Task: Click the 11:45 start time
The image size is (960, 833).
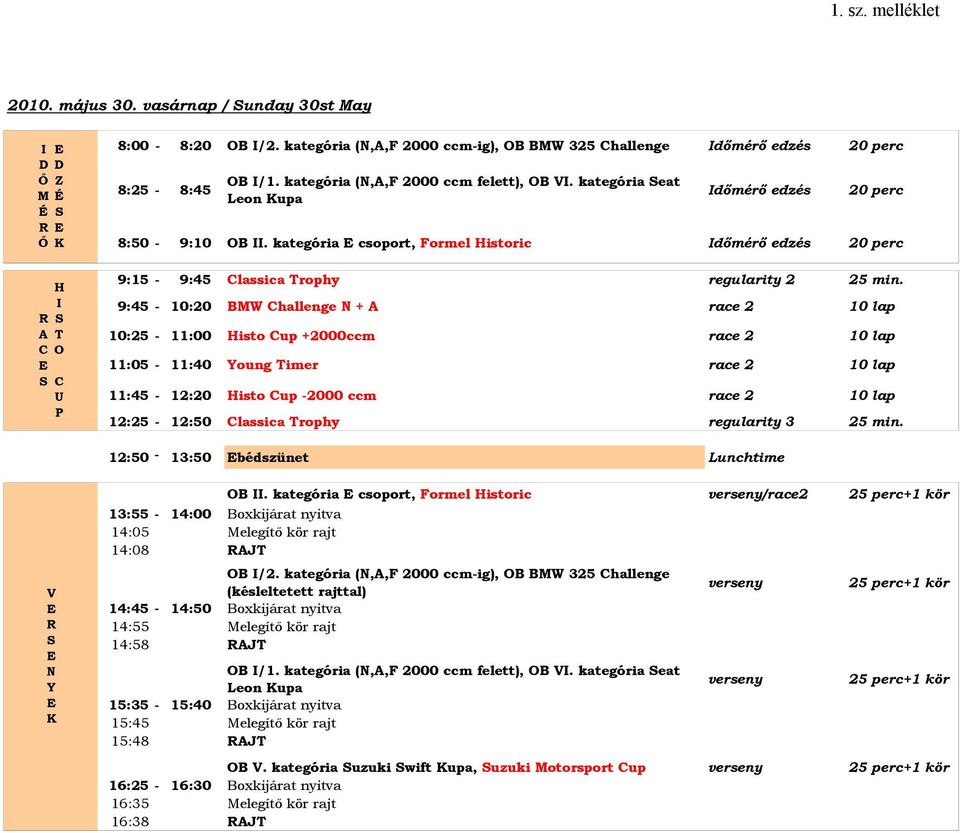Action: [x=129, y=395]
